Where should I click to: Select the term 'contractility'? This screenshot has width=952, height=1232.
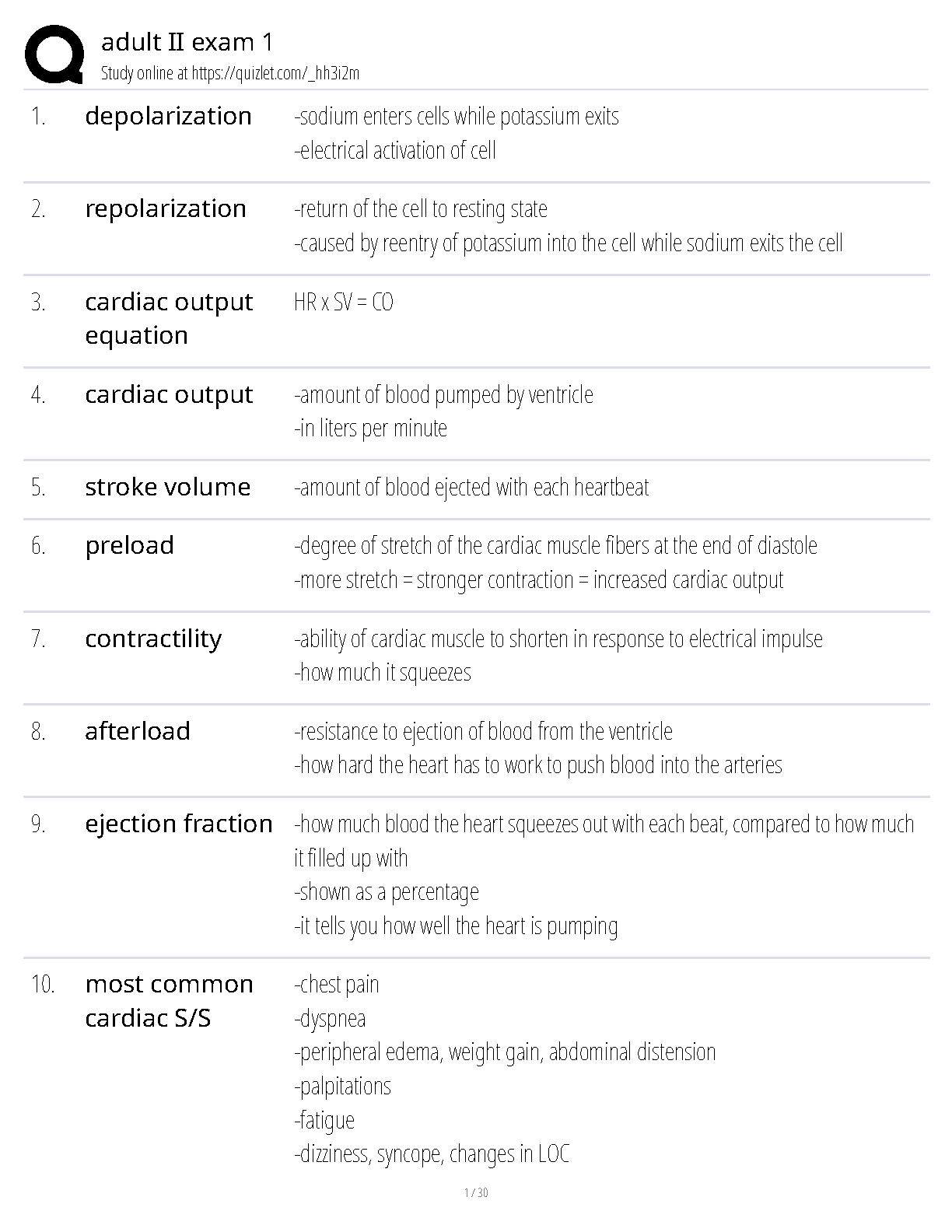[x=153, y=639]
